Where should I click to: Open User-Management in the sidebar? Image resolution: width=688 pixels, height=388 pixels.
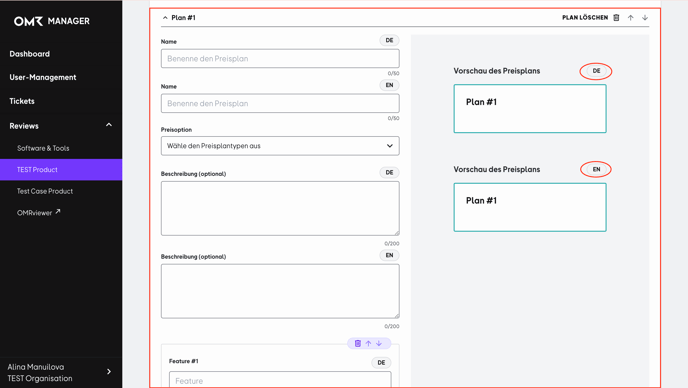click(x=43, y=77)
